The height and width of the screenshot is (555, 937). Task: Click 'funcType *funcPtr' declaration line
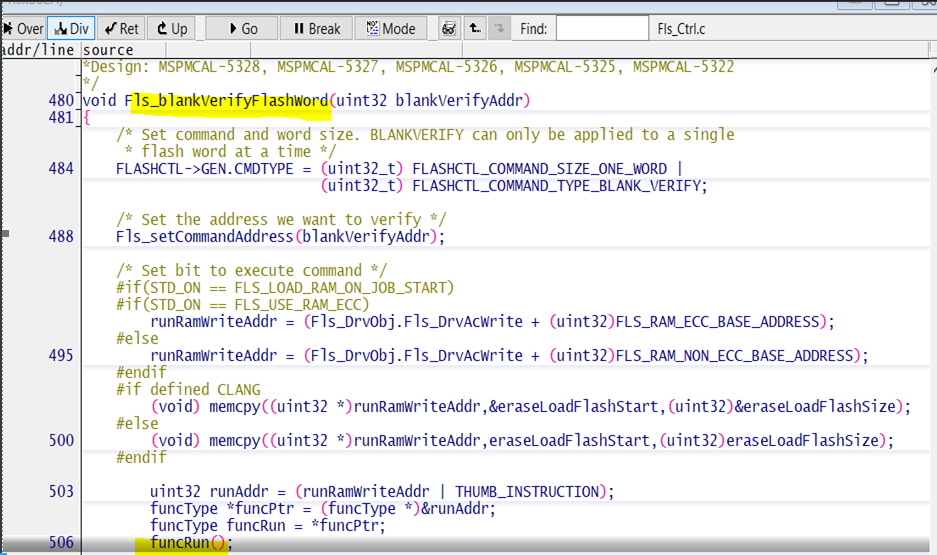[323, 508]
